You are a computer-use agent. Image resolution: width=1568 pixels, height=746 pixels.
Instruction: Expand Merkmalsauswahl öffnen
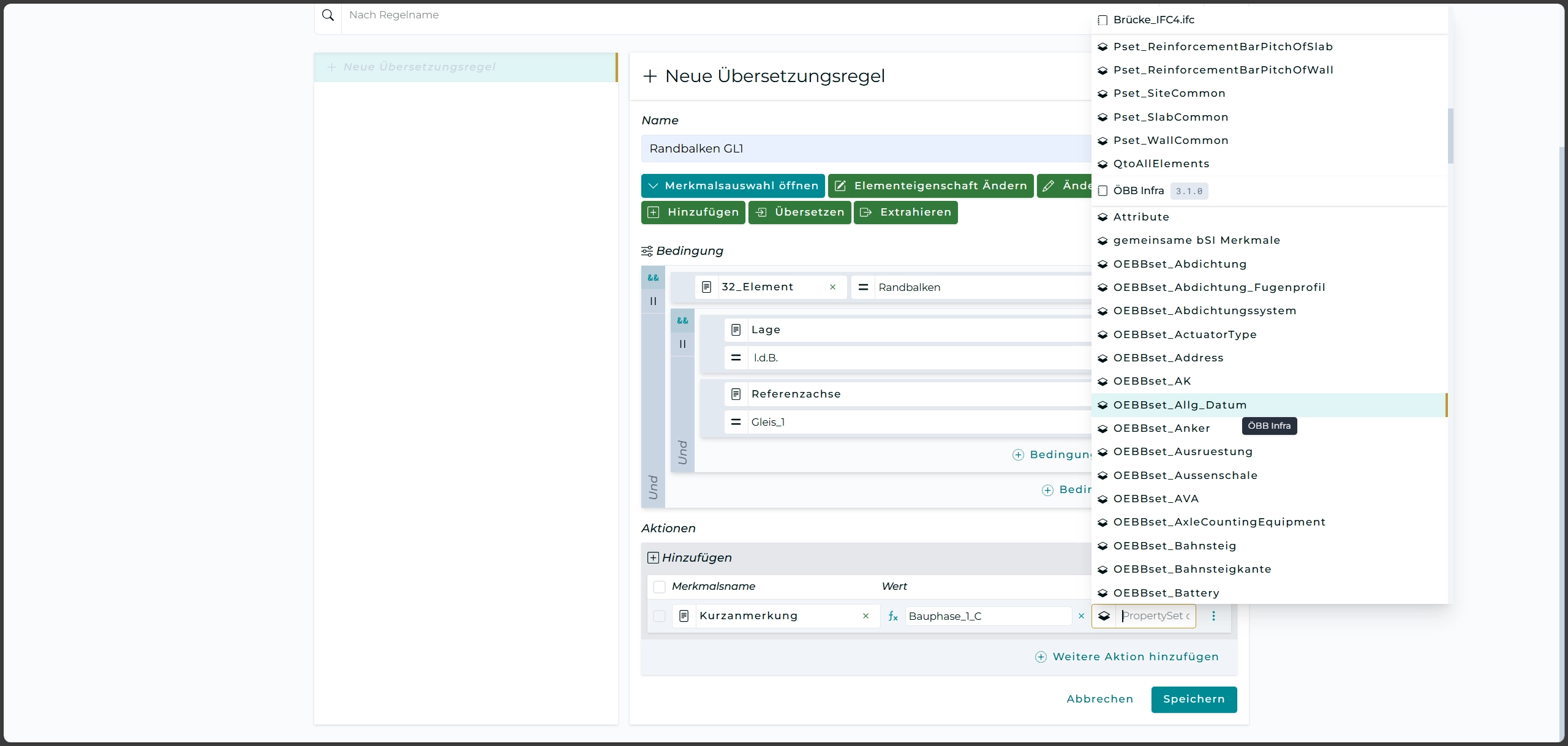pos(733,186)
